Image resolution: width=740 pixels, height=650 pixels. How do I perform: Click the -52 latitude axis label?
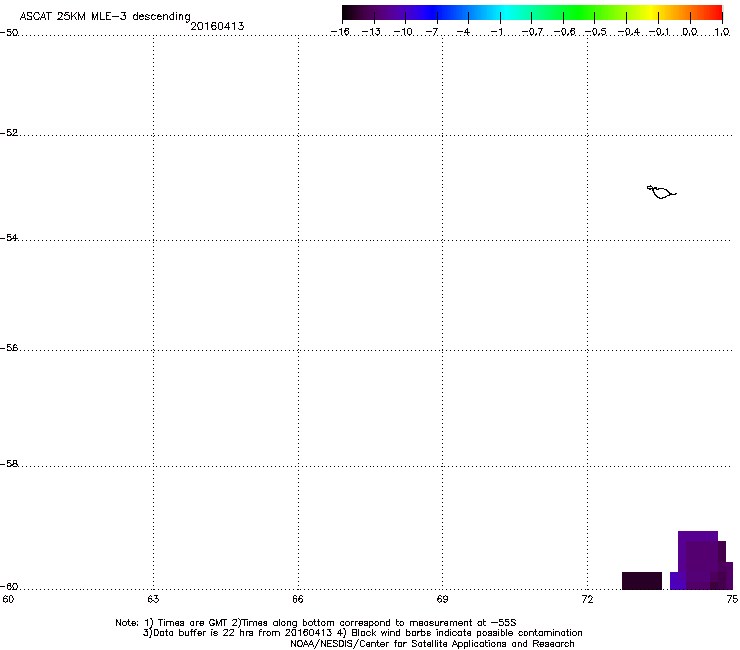click(x=9, y=133)
